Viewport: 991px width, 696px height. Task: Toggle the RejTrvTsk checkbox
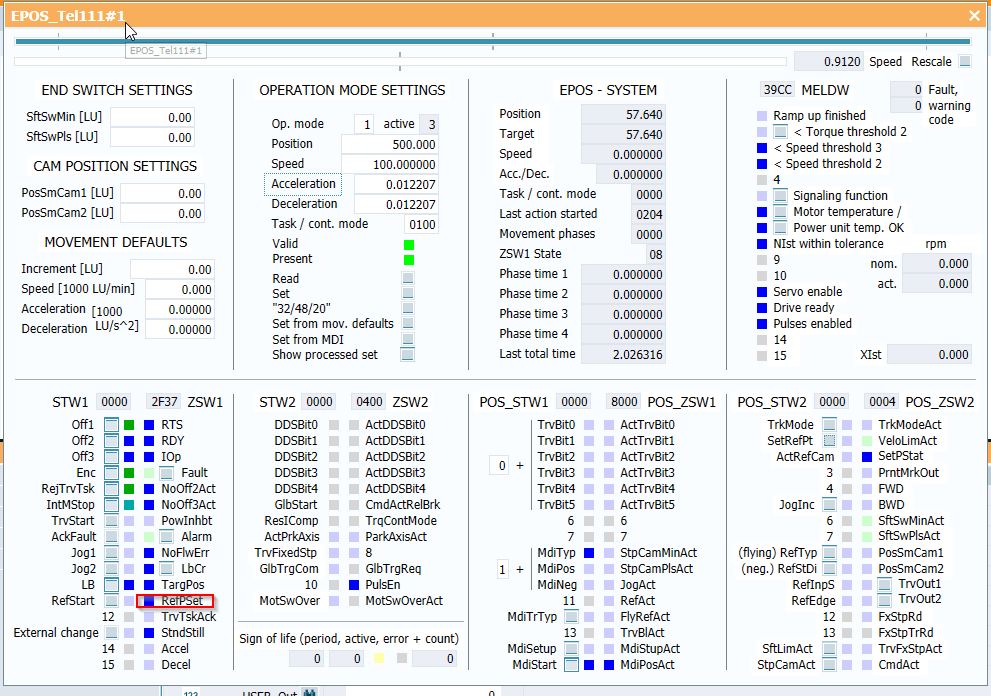point(111,489)
